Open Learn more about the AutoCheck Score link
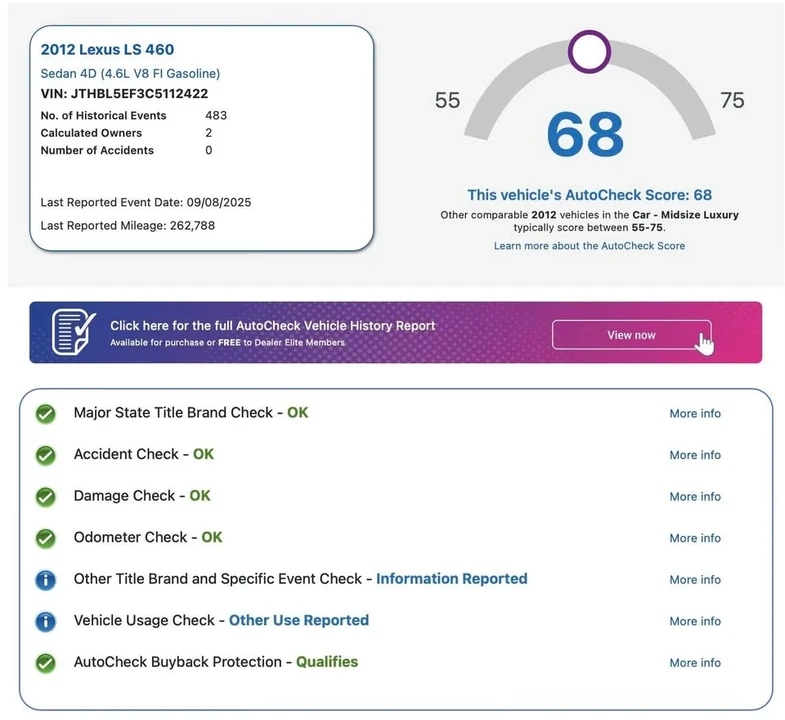This screenshot has width=785, height=720. [x=589, y=246]
